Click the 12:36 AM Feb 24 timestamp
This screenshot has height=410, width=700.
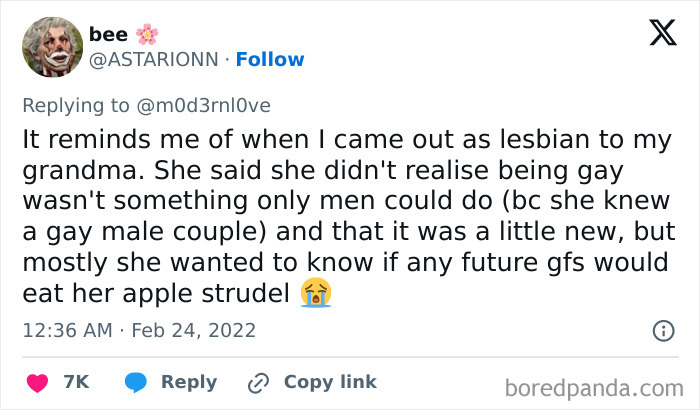pyautogui.click(x=139, y=330)
